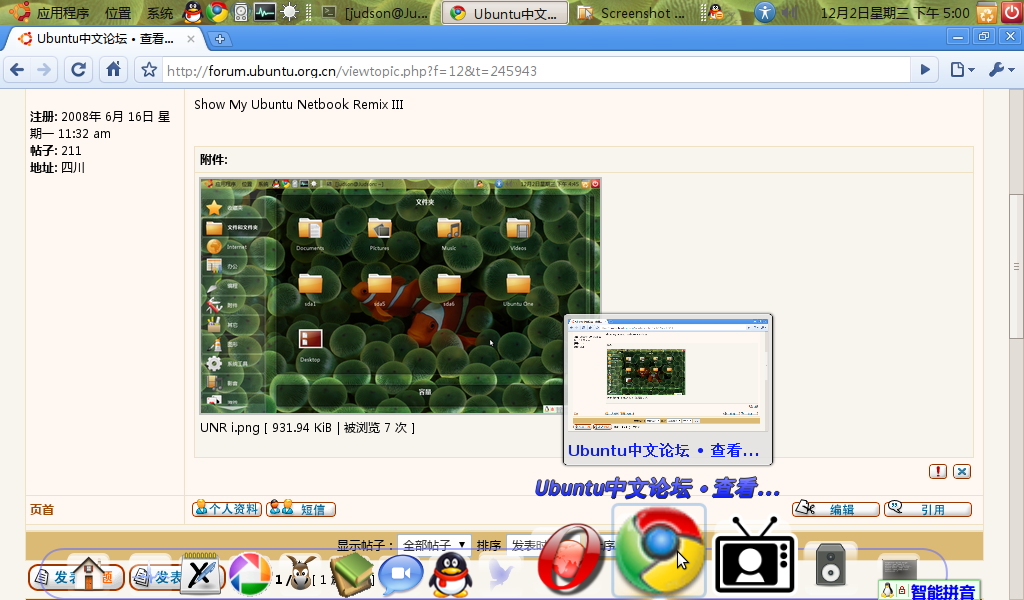Screen dimensions: 1024x600
Task: Close the Ubuntu中文论坛 tab
Action: pyautogui.click(x=191, y=39)
